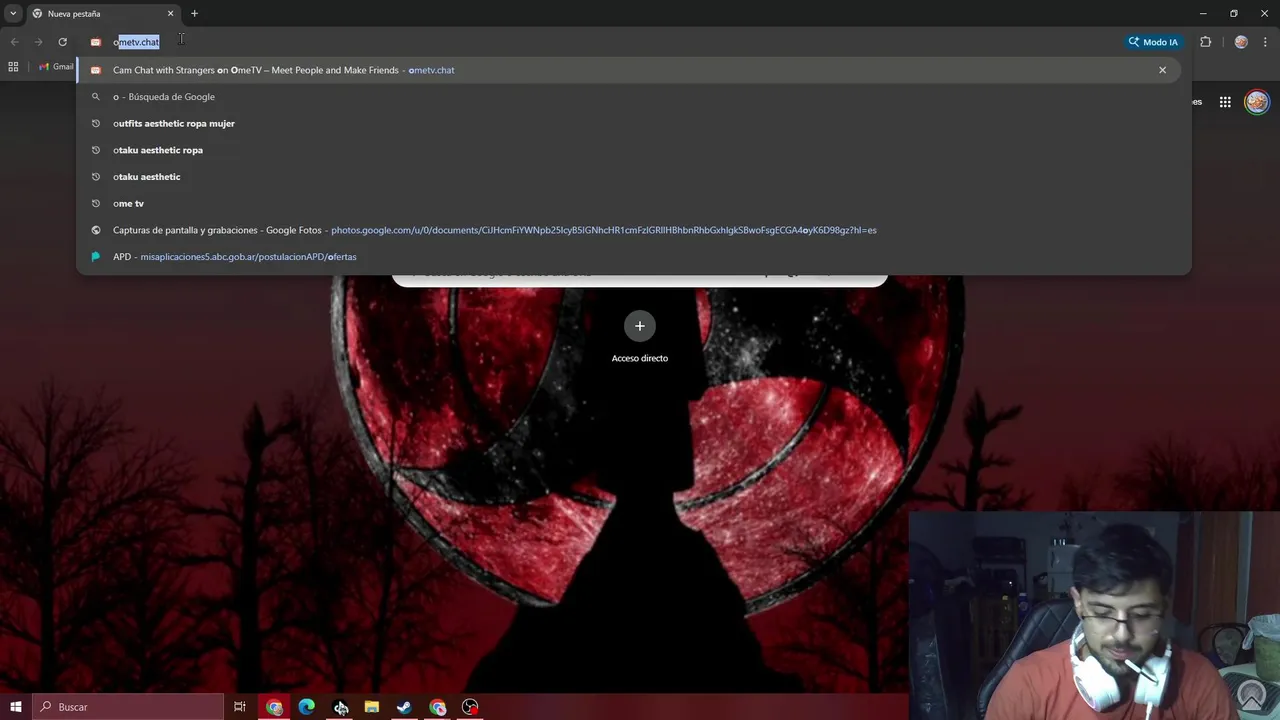The width and height of the screenshot is (1280, 720).
Task: Open the tab search dropdown arrow
Action: point(13,14)
